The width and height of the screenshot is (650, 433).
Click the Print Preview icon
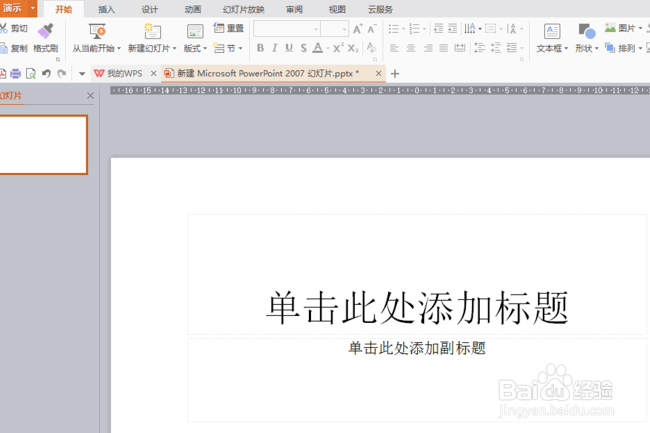coord(31,74)
